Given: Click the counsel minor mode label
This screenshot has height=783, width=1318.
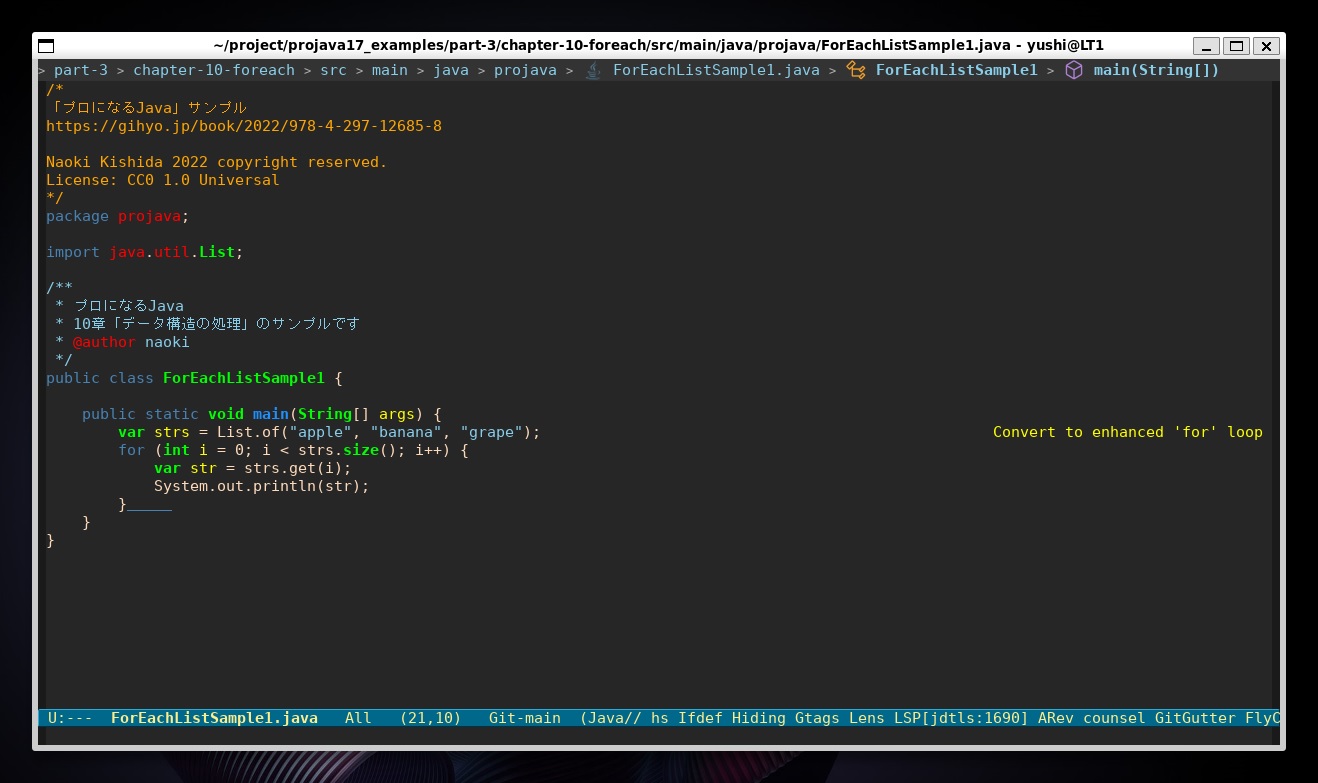Looking at the screenshot, I should 1114,718.
